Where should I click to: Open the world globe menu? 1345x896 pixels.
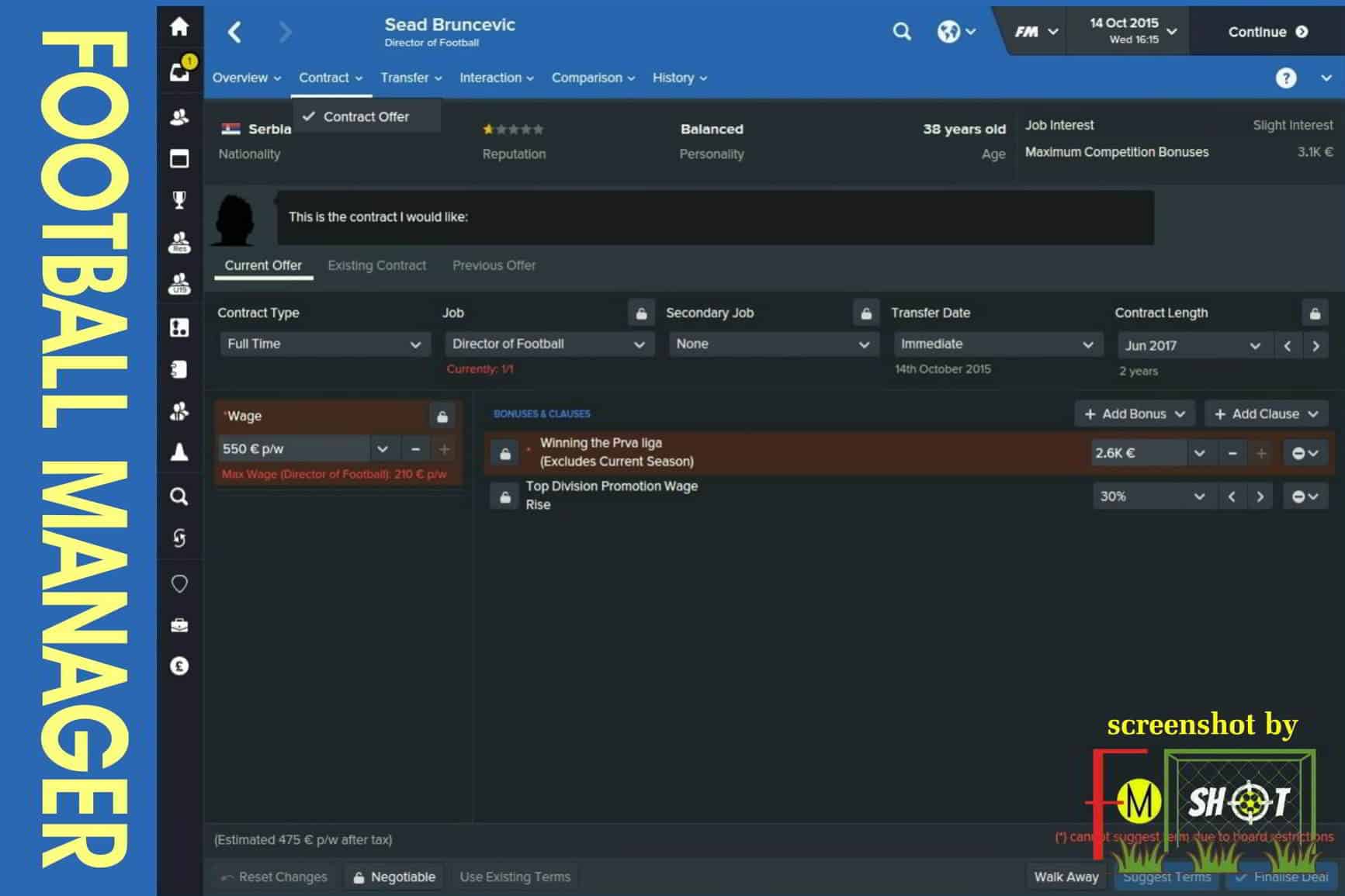click(956, 32)
